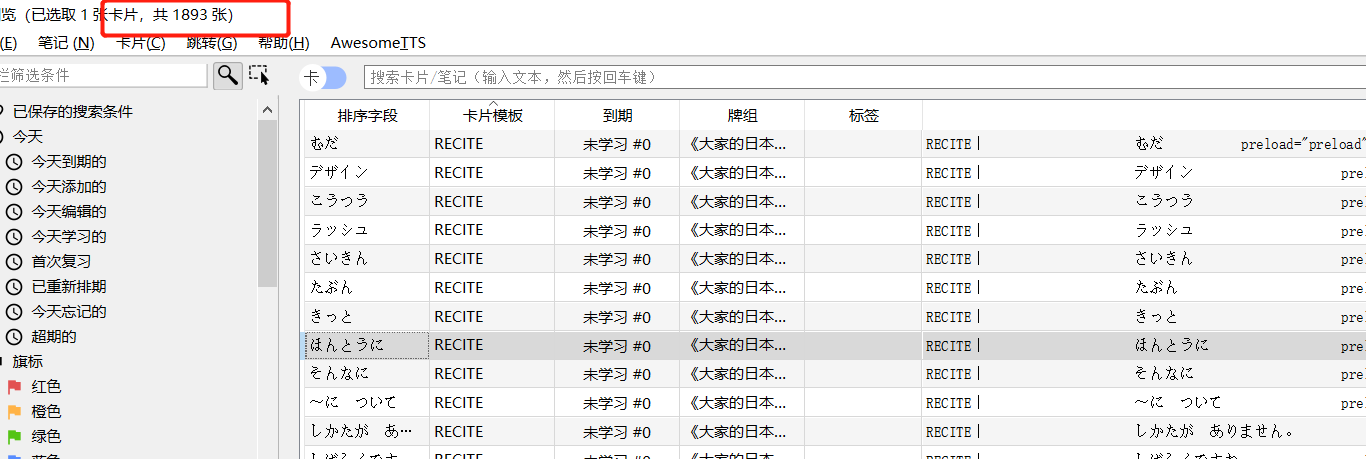
Task: Sort by the 卡片模板 column header
Action: click(492, 116)
